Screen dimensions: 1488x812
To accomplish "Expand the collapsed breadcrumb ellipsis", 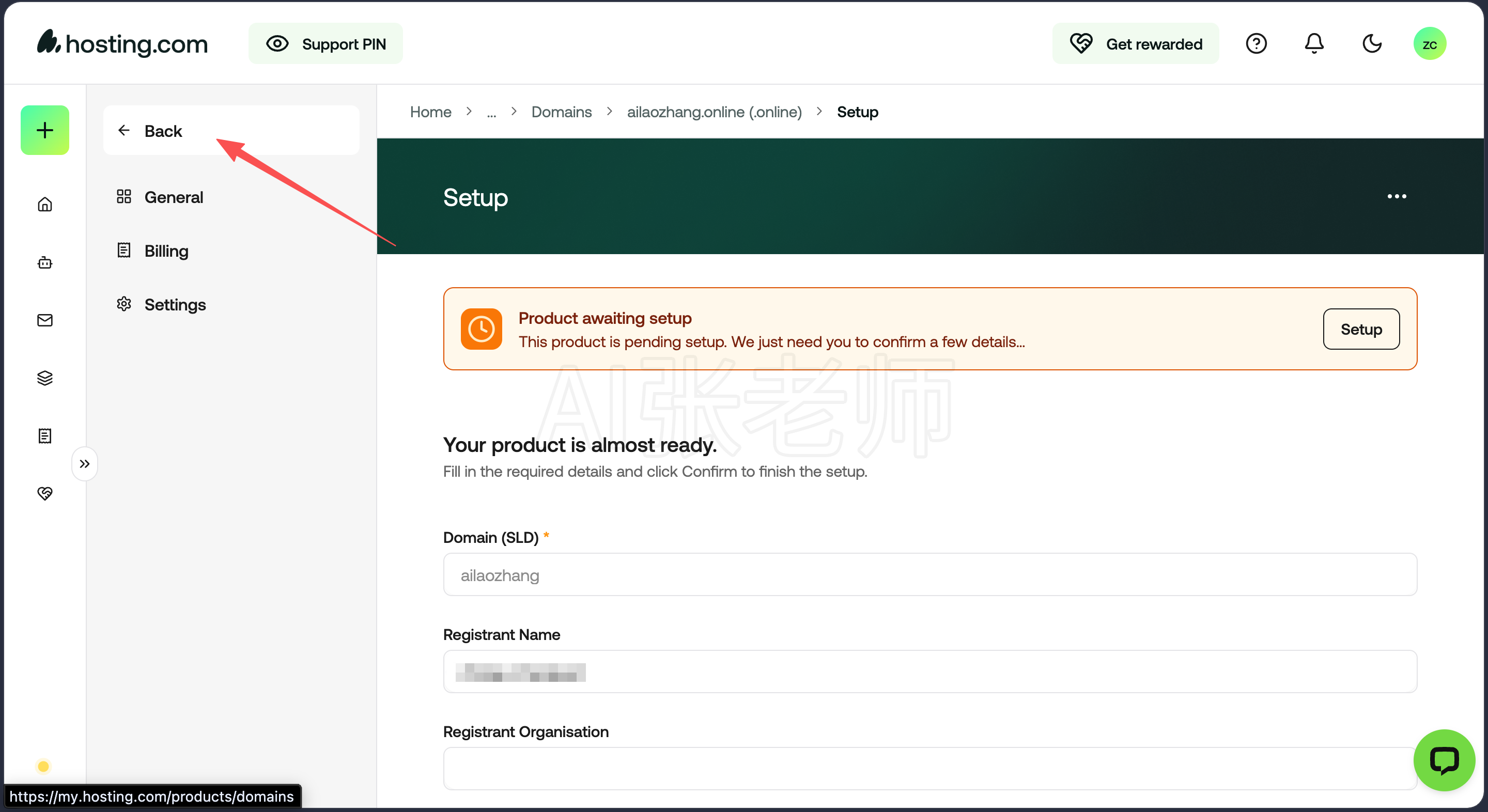I will pyautogui.click(x=491, y=113).
